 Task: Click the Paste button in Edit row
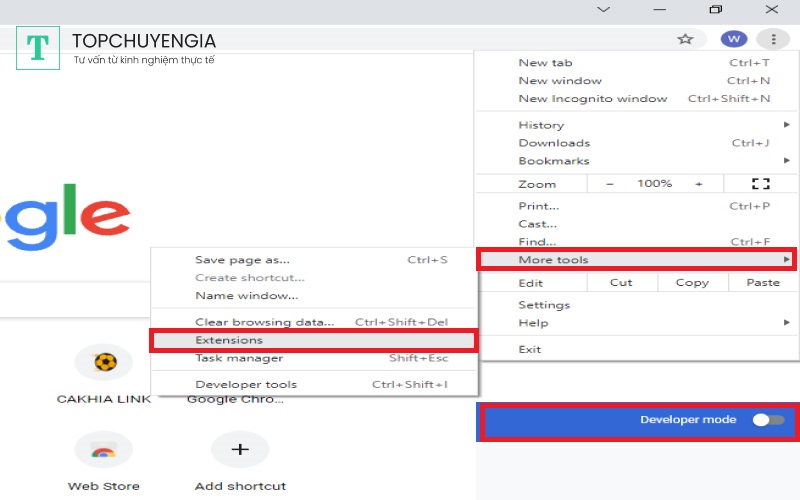pyautogui.click(x=762, y=283)
